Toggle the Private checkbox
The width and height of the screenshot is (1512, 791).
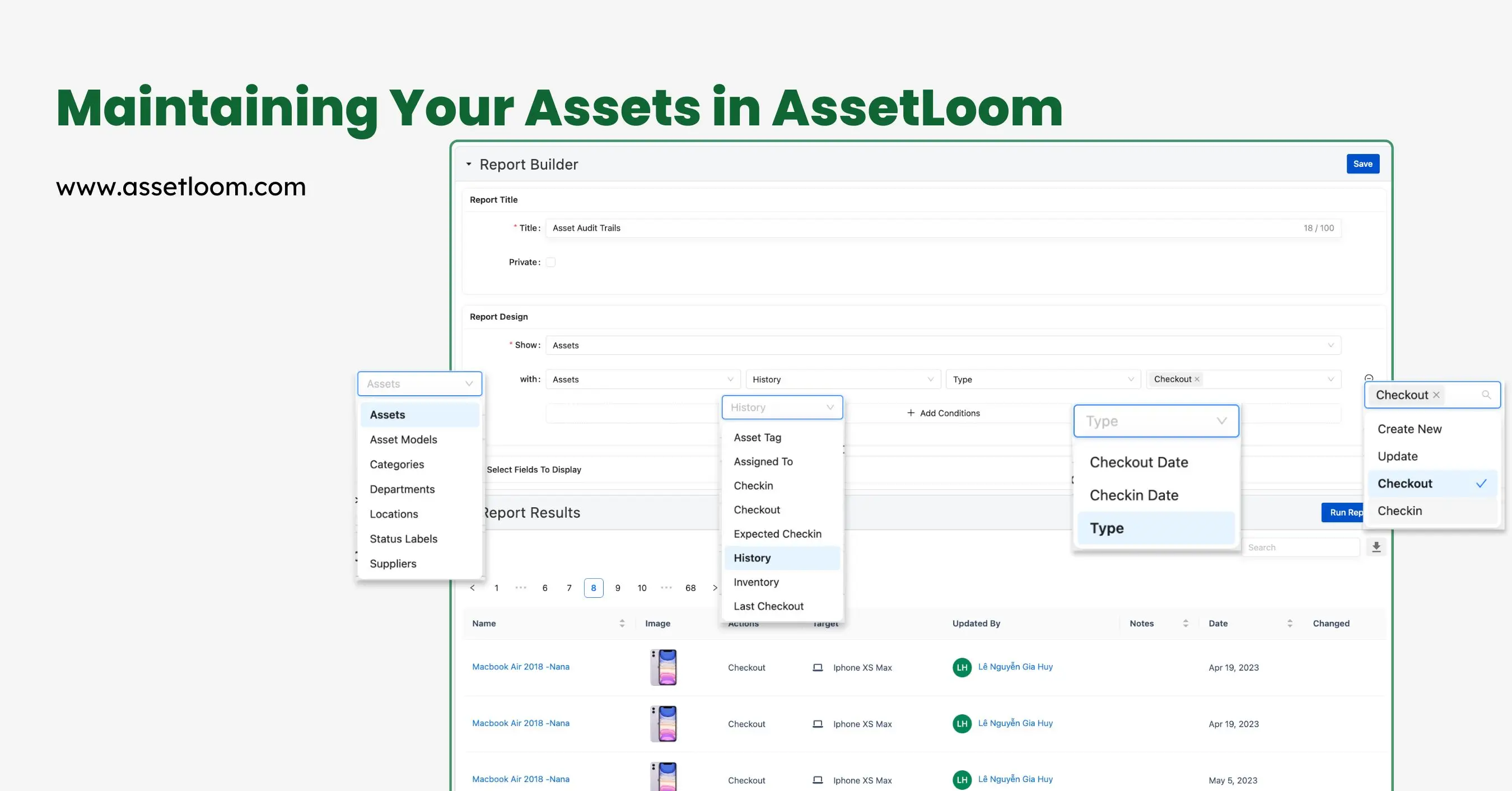click(550, 263)
